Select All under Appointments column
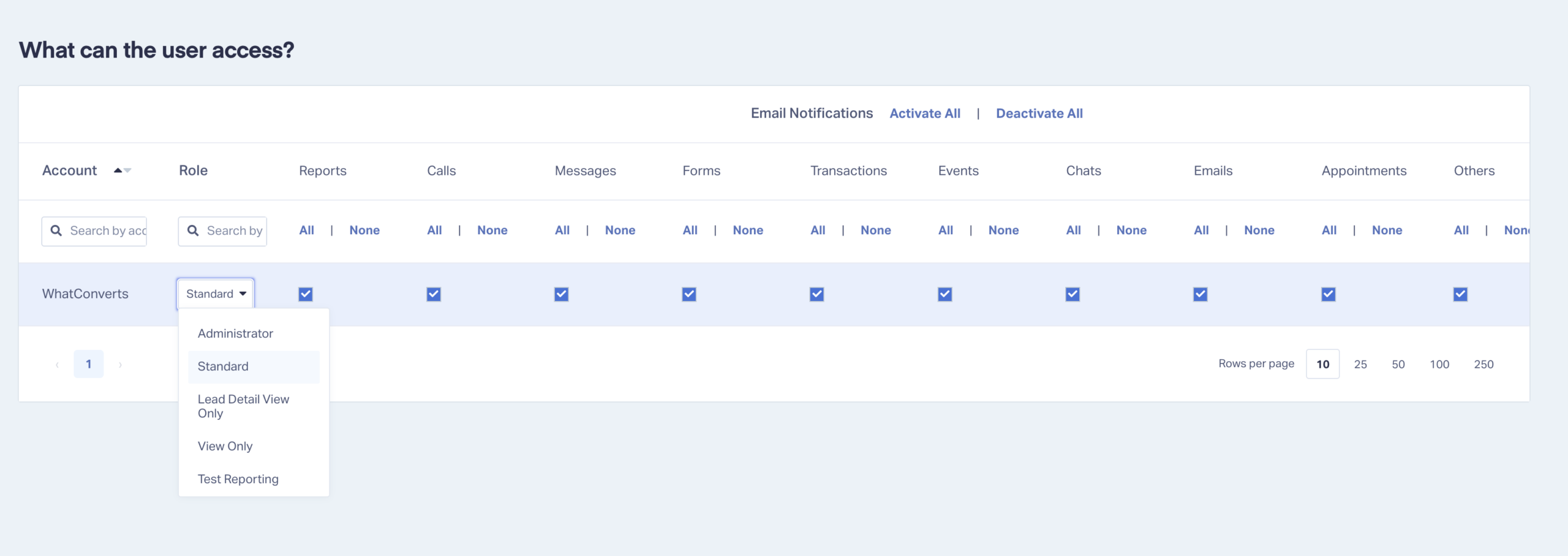 click(1329, 230)
